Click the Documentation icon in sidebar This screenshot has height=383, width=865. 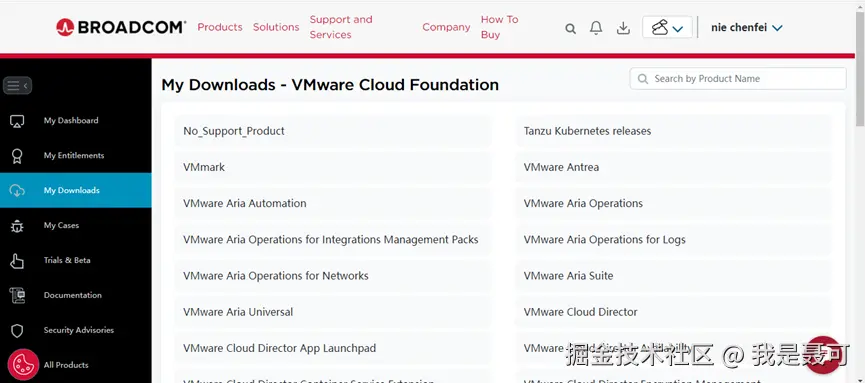17,296
